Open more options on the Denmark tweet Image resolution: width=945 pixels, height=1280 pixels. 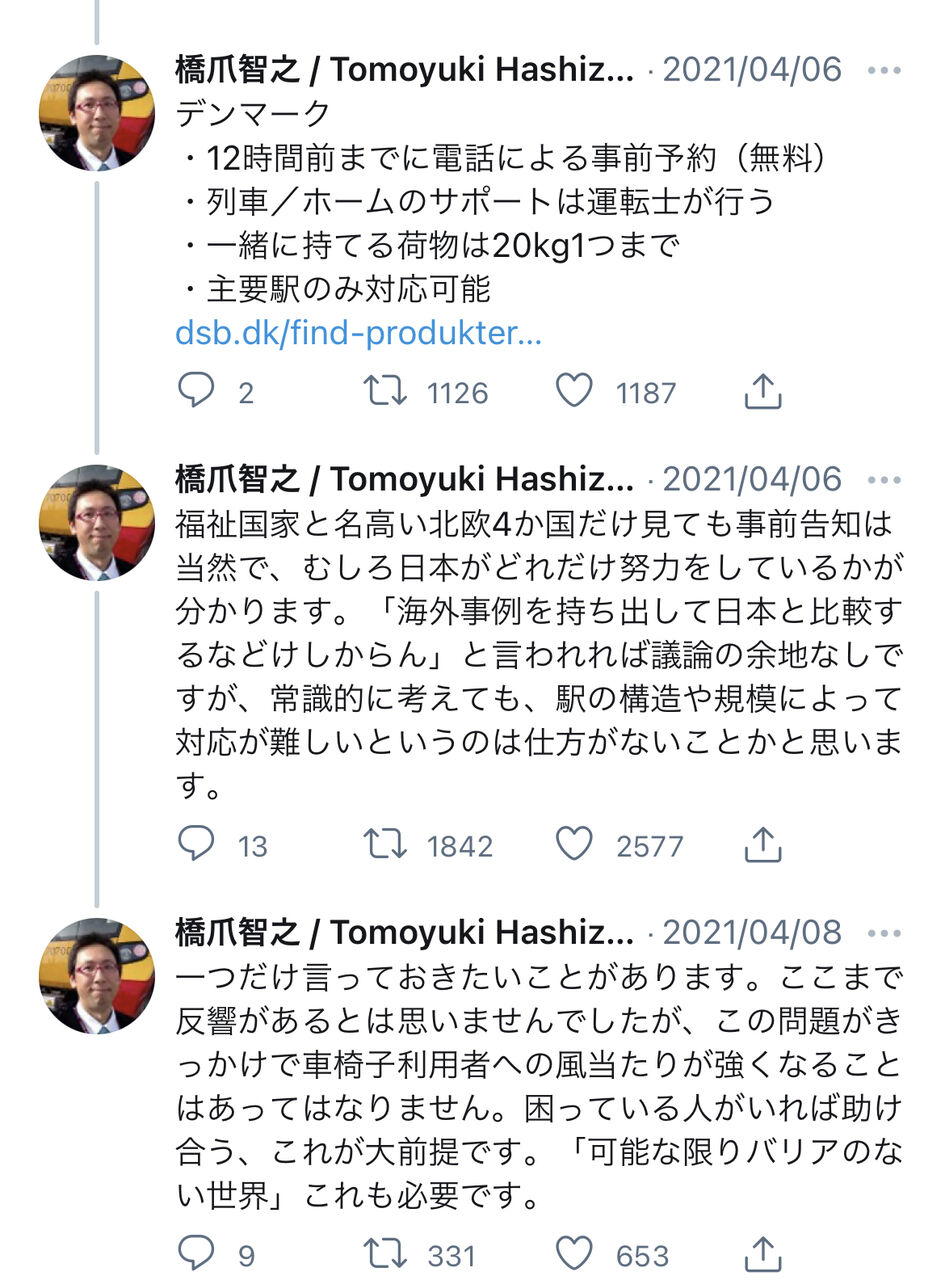pos(884,70)
